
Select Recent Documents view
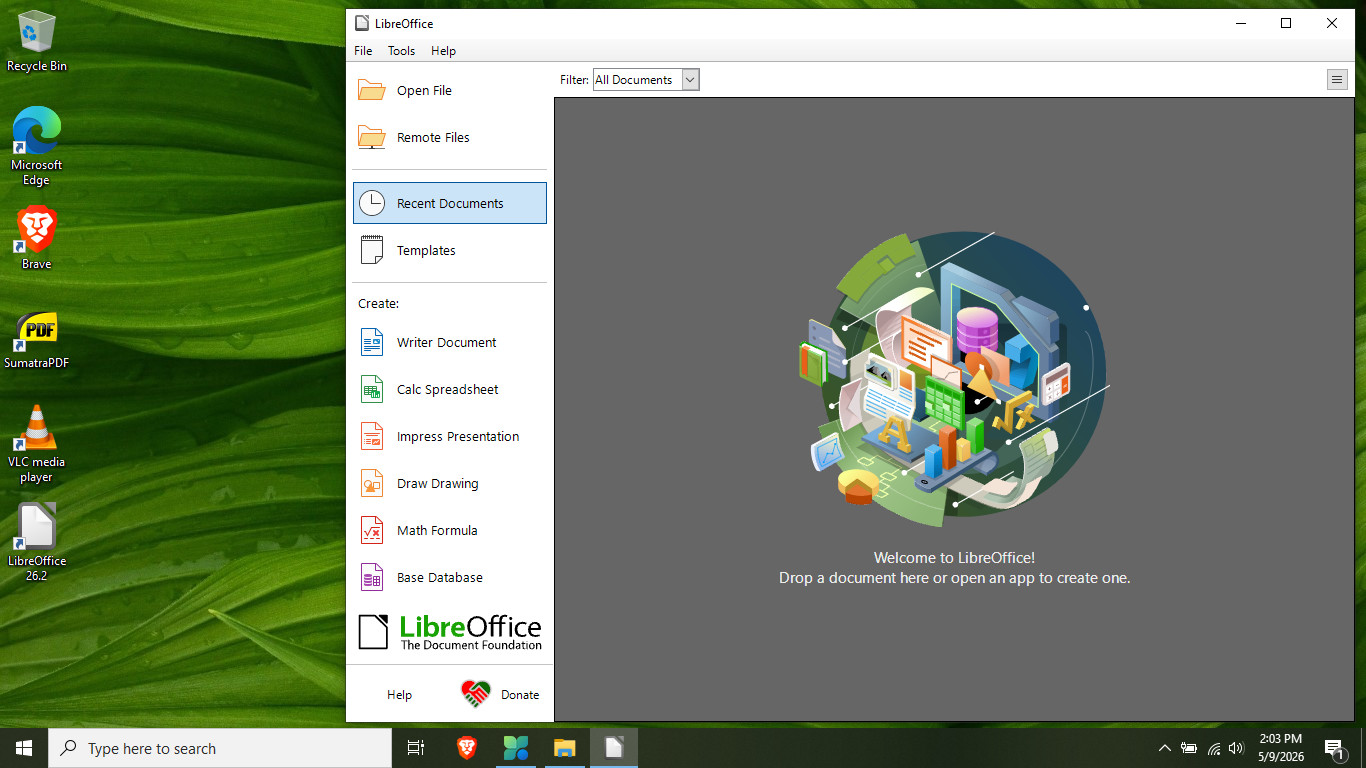coord(450,203)
